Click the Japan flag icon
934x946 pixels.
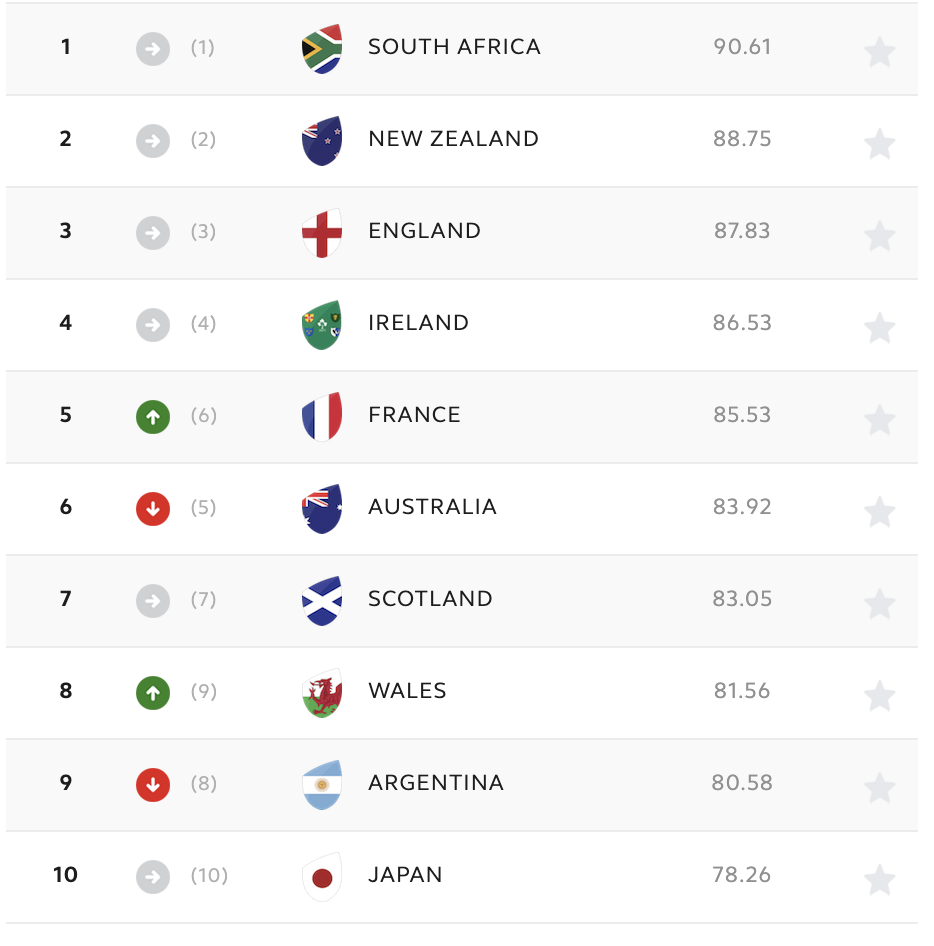320,875
